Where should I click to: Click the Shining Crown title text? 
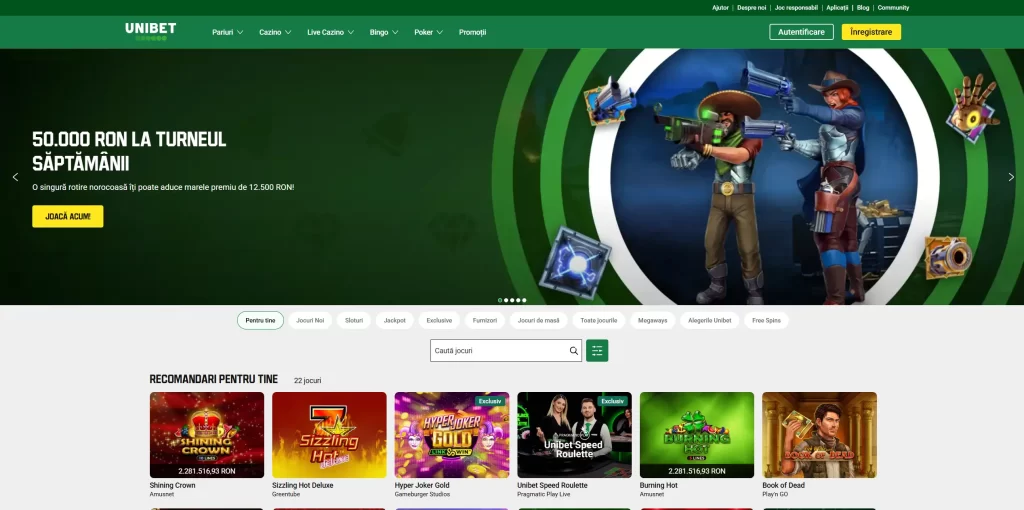tap(172, 486)
